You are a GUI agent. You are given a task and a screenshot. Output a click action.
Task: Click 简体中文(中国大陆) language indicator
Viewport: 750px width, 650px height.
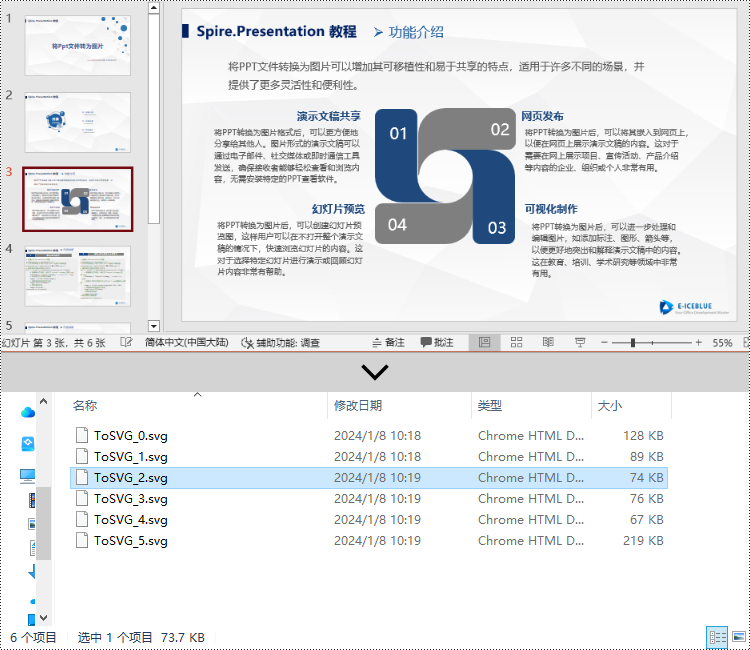(x=187, y=342)
